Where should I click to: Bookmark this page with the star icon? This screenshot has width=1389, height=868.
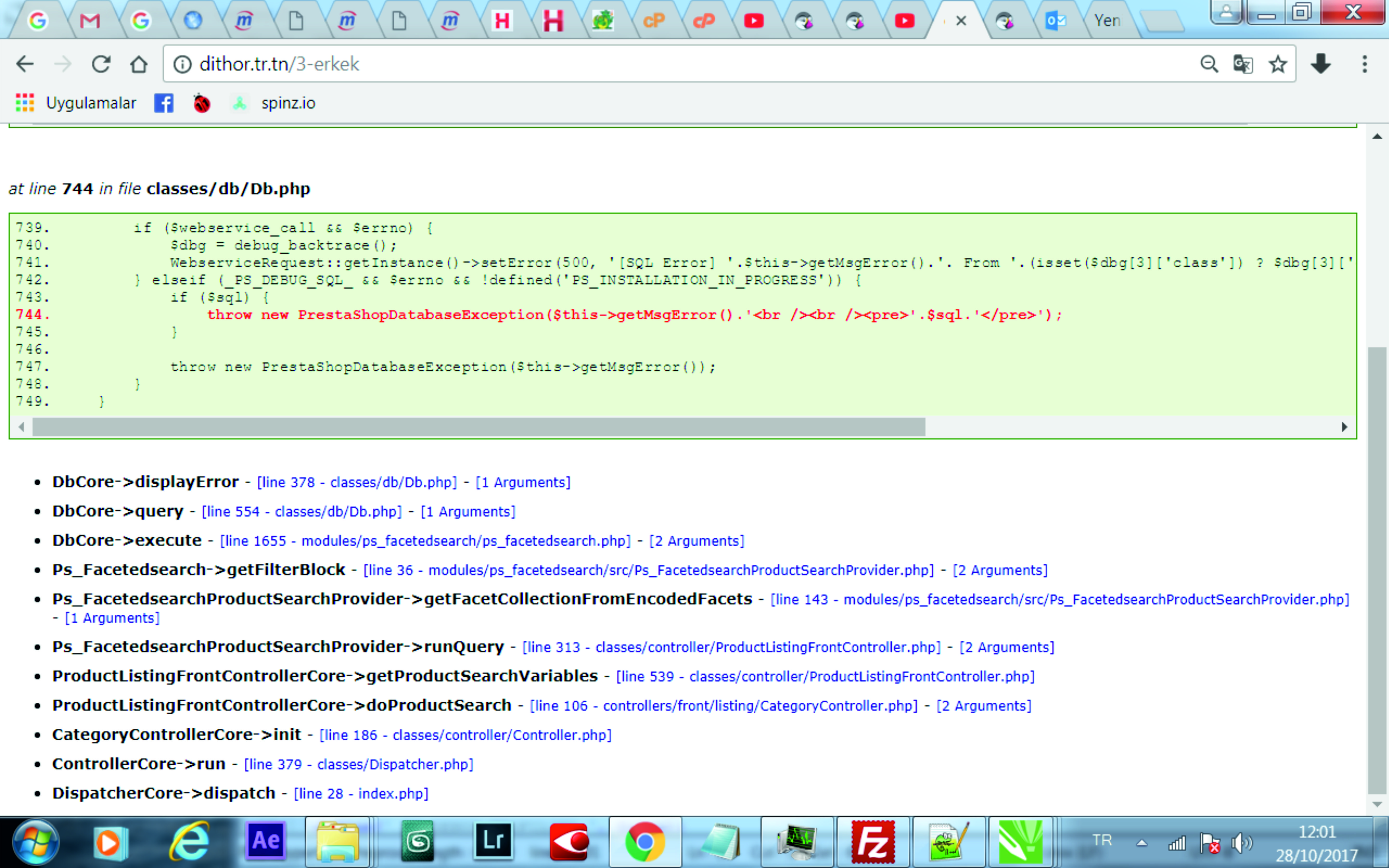[x=1277, y=64]
